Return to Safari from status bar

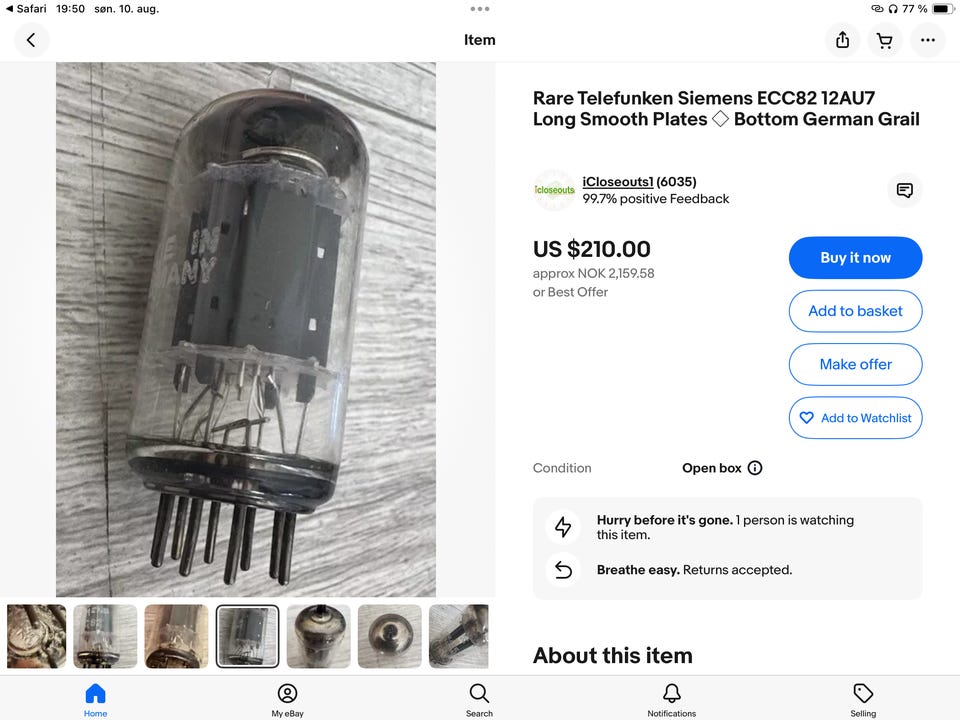pyautogui.click(x=26, y=9)
